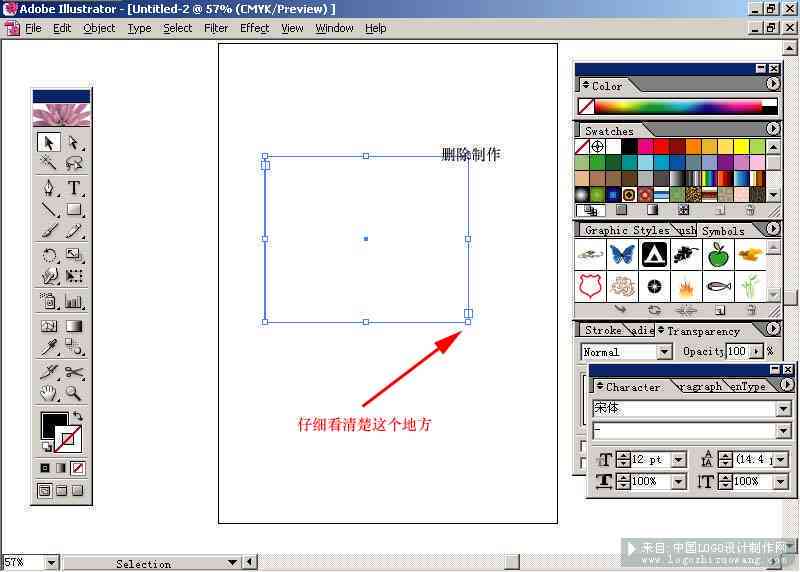Select the Scissors tool
This screenshot has width=800, height=572.
click(73, 371)
